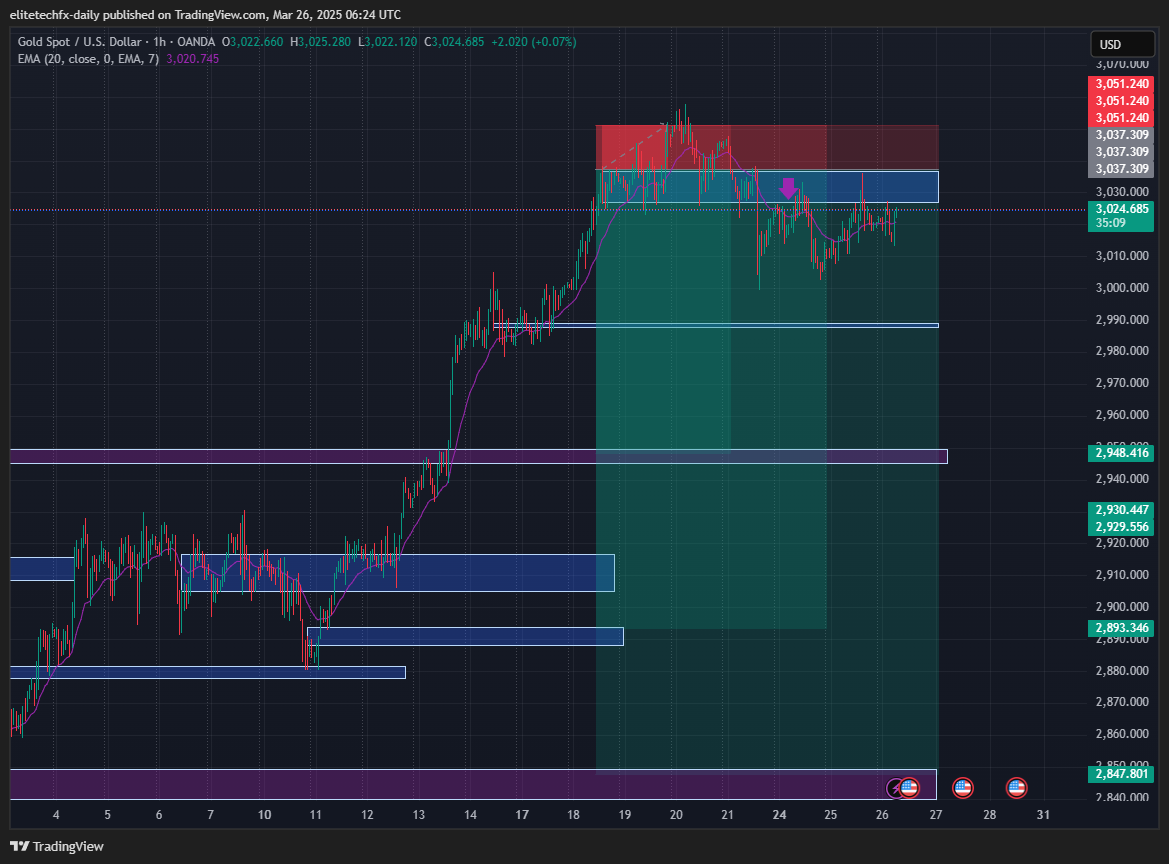This screenshot has width=1169, height=864.
Task: Open the US flag event between dates 27 and 28
Action: [962, 787]
